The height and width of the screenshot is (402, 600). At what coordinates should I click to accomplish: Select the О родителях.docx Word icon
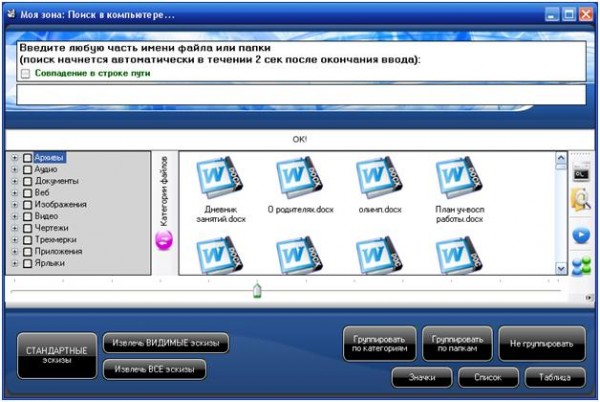click(x=300, y=177)
